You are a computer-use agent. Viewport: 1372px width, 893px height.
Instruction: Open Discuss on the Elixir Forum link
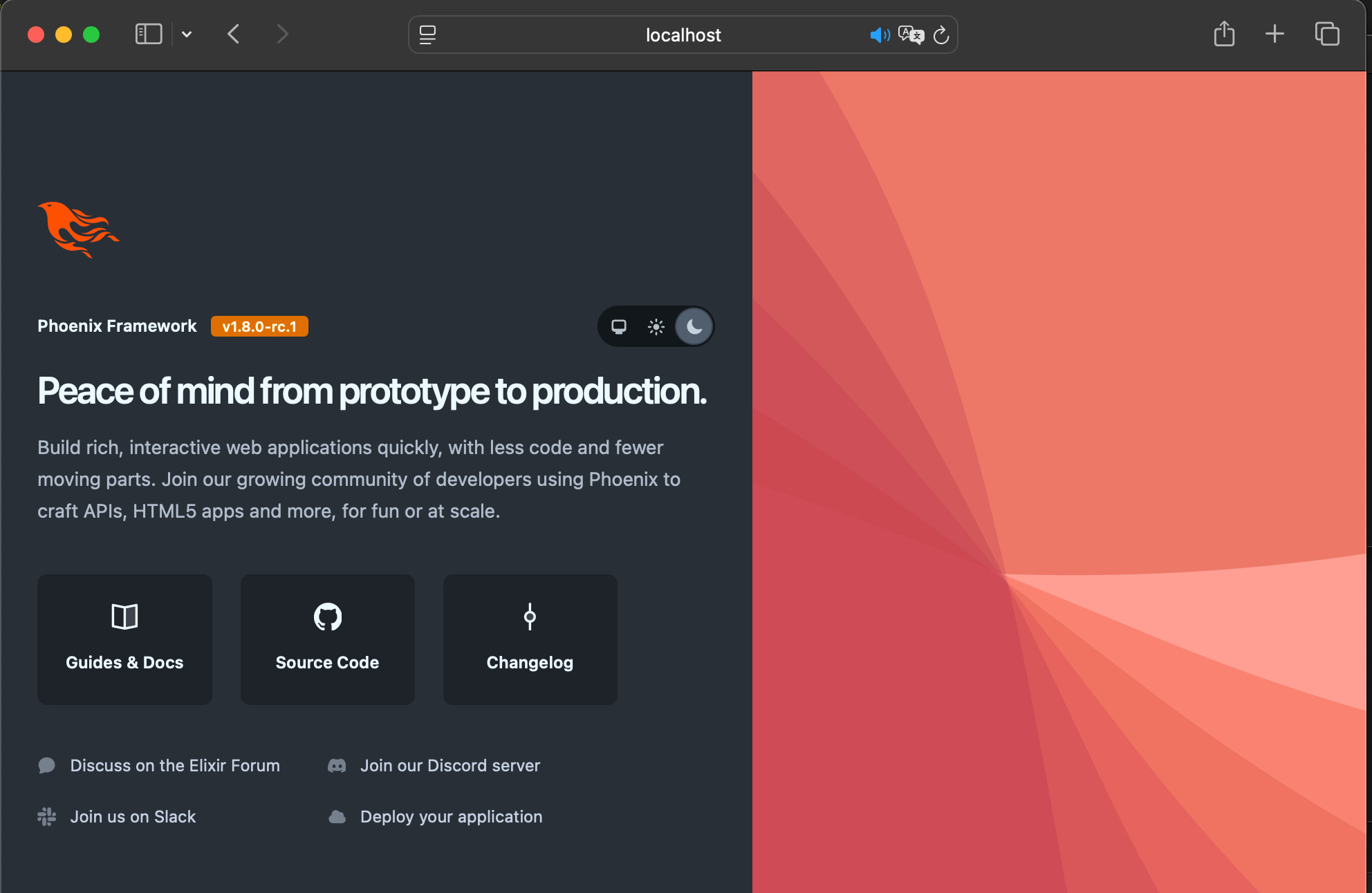click(159, 766)
